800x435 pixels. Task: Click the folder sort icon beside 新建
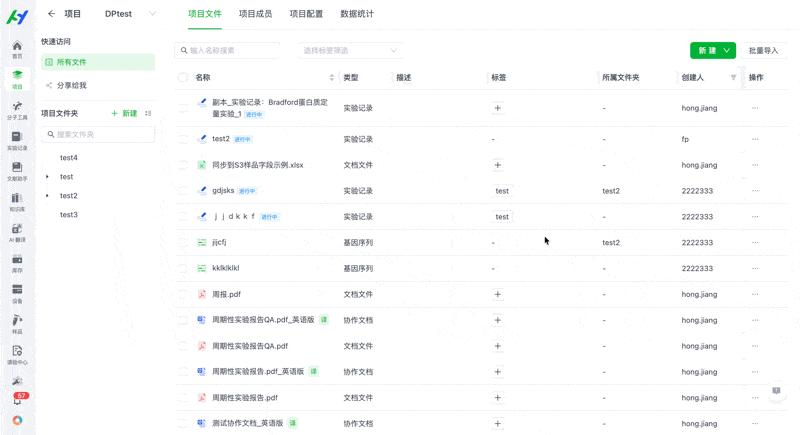tap(148, 113)
